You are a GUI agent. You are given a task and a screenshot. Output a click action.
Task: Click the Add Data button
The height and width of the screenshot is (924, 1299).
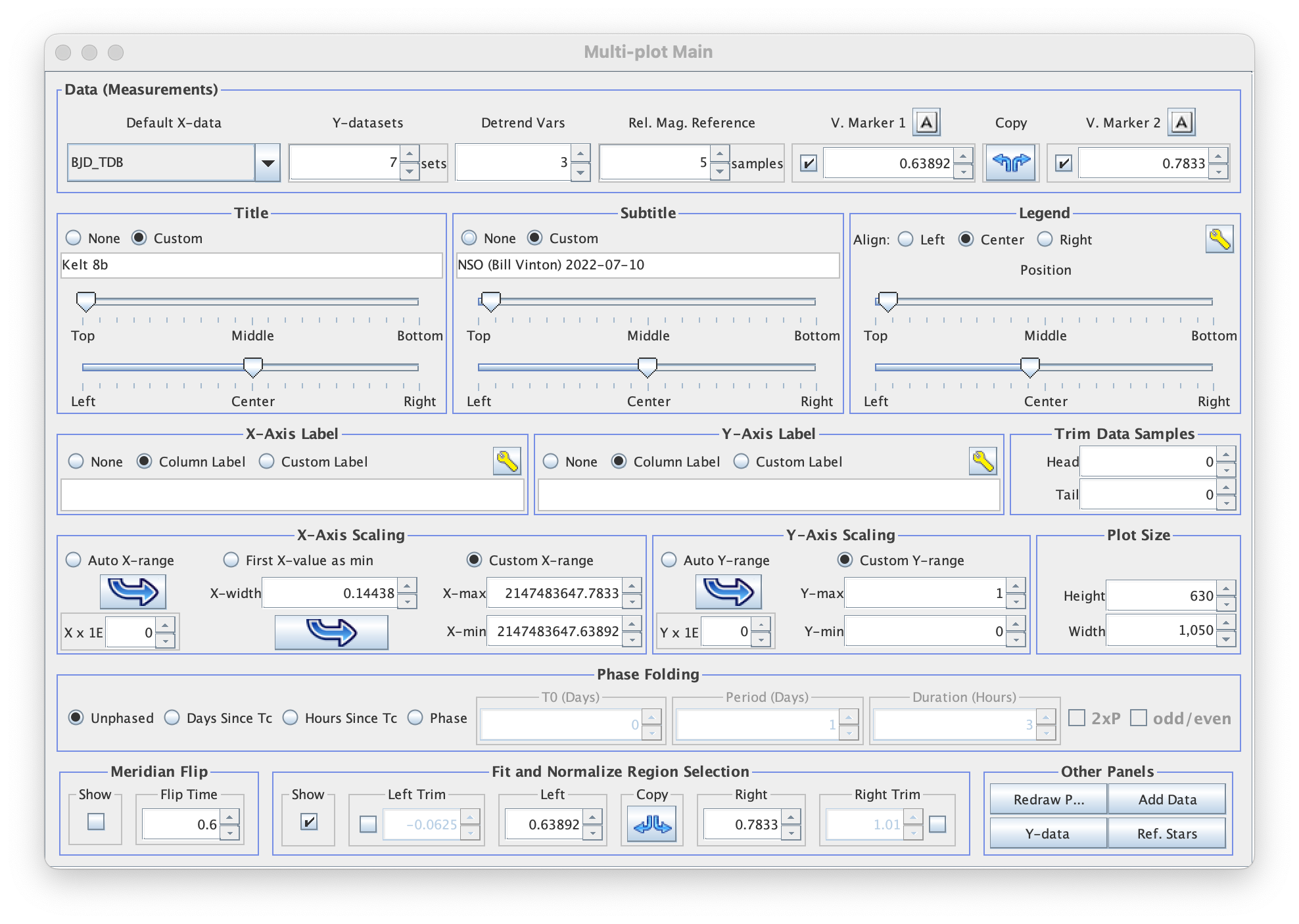[x=1167, y=800]
